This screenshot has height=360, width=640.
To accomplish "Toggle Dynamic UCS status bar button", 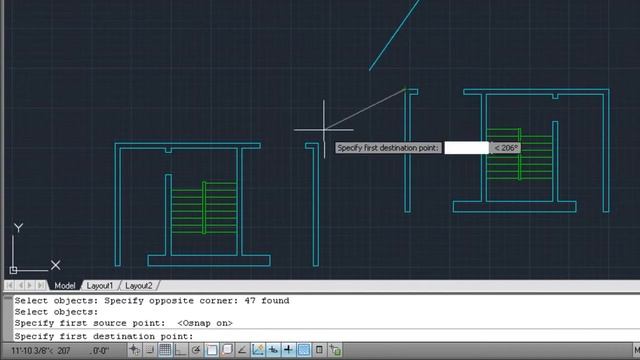I will [x=258, y=350].
